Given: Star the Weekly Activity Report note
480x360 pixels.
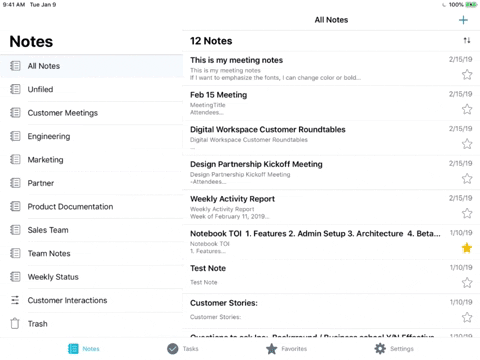Looking at the screenshot, I should [x=467, y=213].
